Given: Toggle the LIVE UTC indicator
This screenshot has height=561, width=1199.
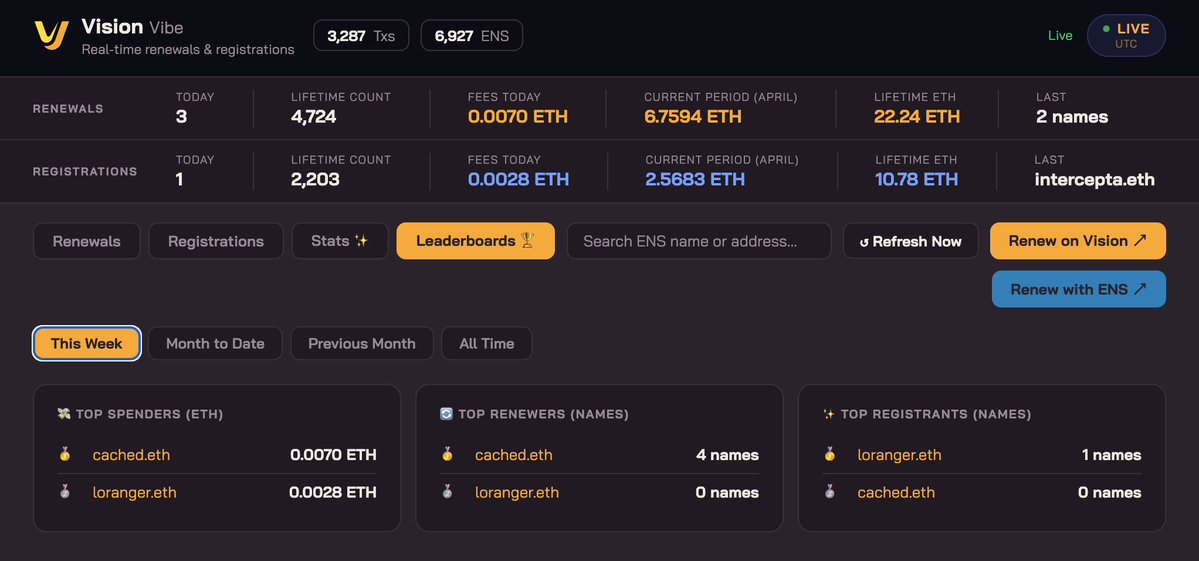Looking at the screenshot, I should point(1126,35).
